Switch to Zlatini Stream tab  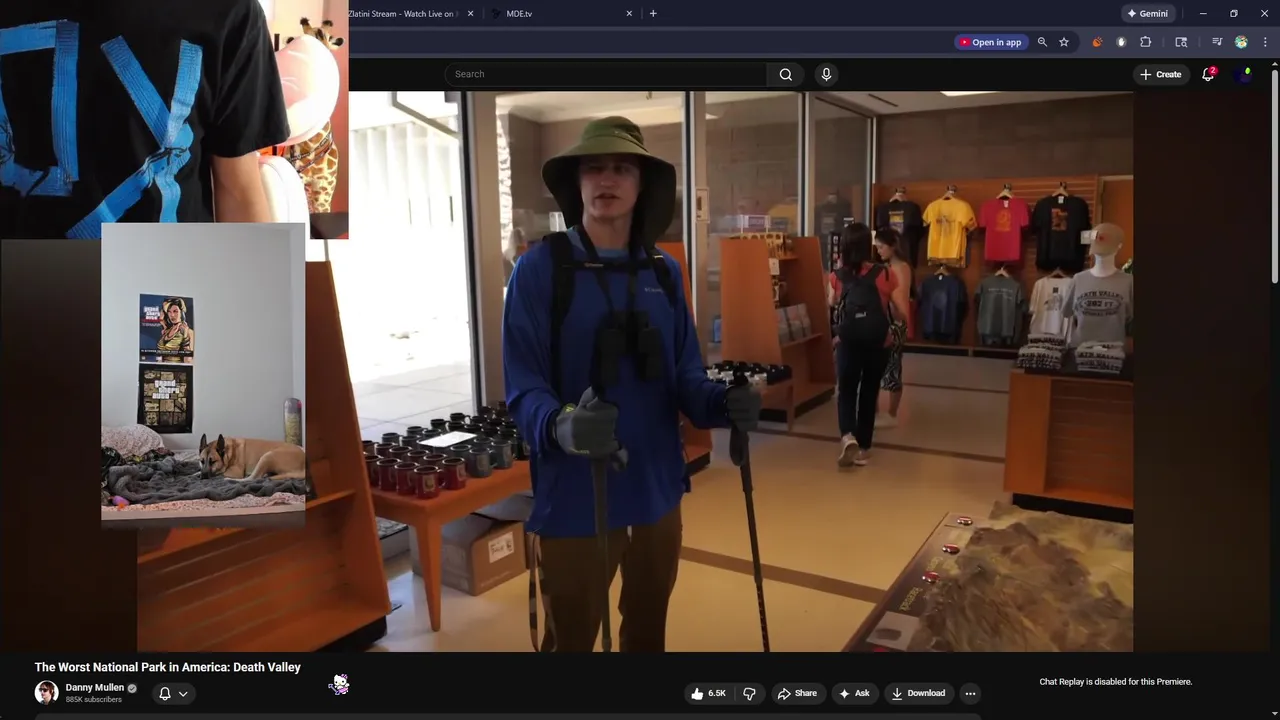point(401,13)
